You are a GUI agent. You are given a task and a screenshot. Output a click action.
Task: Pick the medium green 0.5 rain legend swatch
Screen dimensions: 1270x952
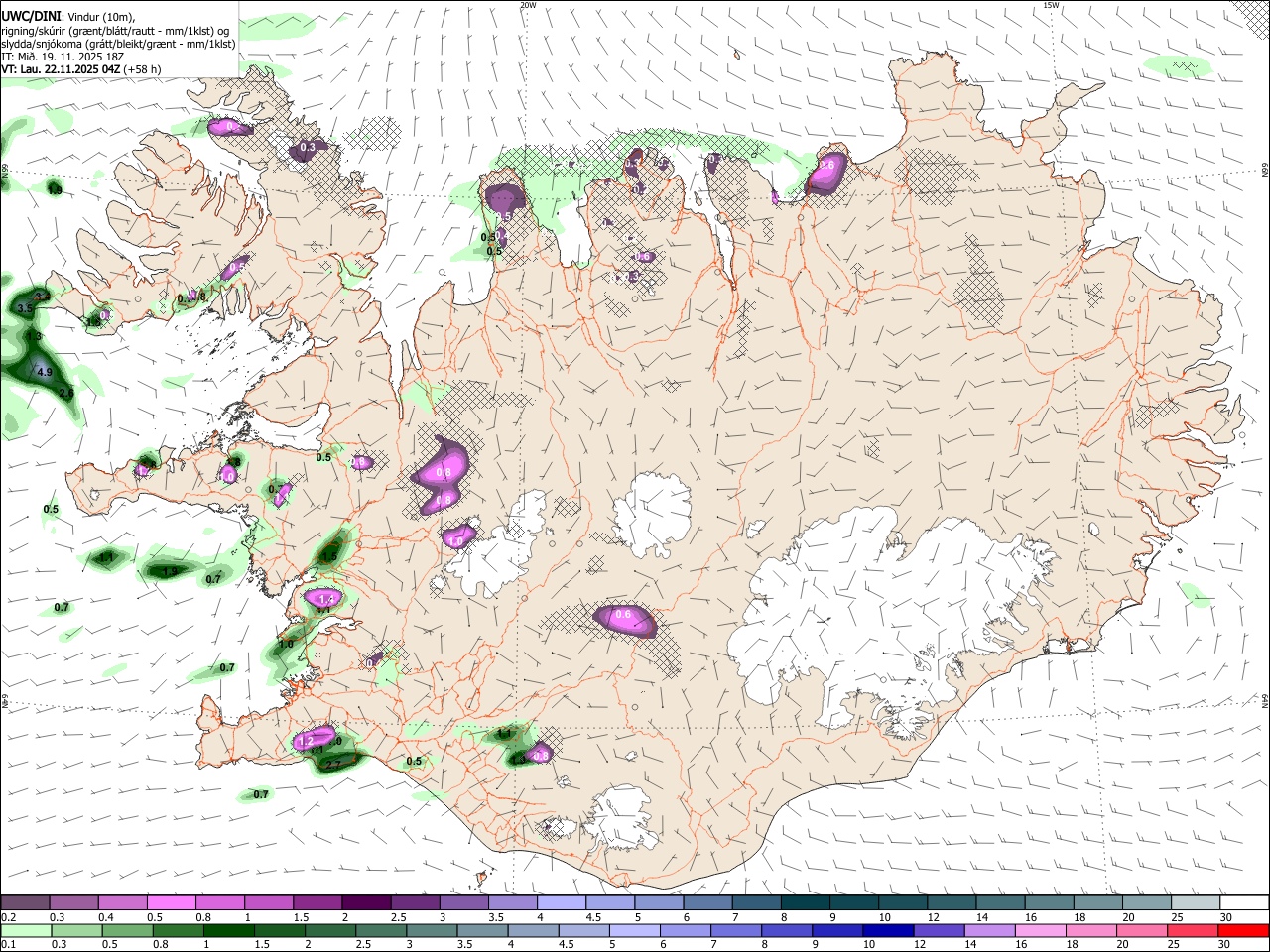coord(127,930)
